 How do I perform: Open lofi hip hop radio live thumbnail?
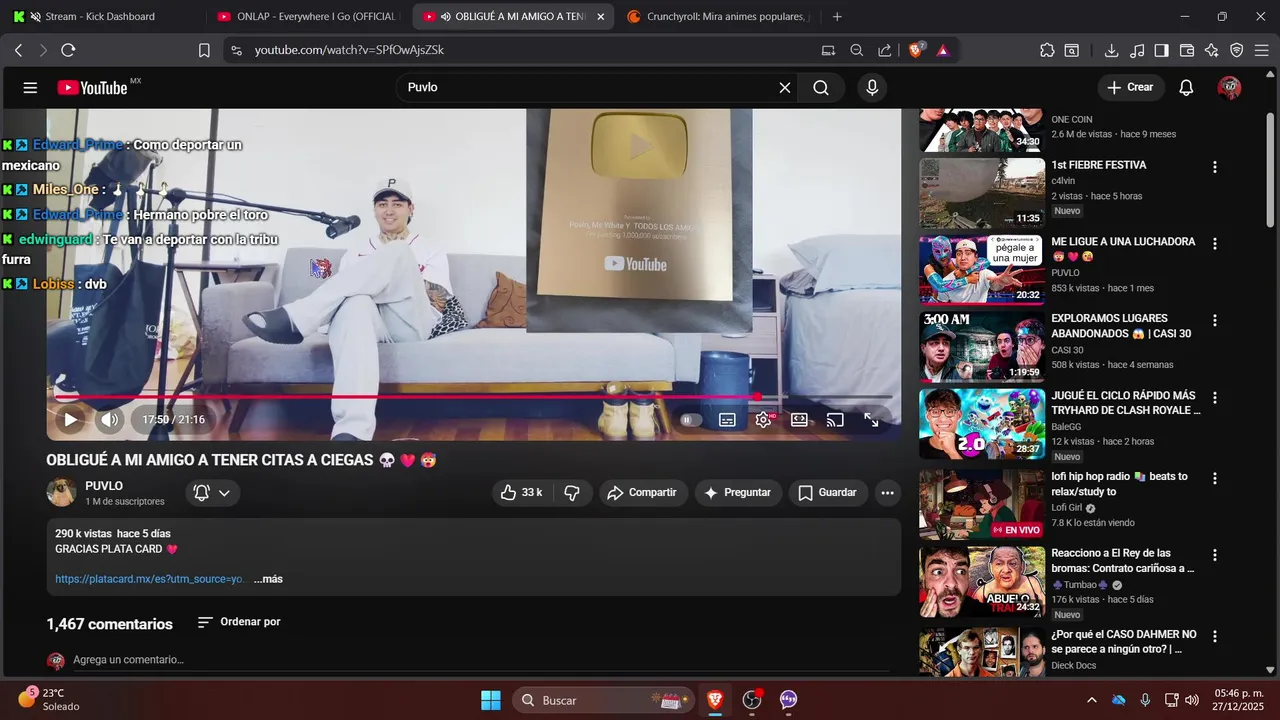pos(982,504)
